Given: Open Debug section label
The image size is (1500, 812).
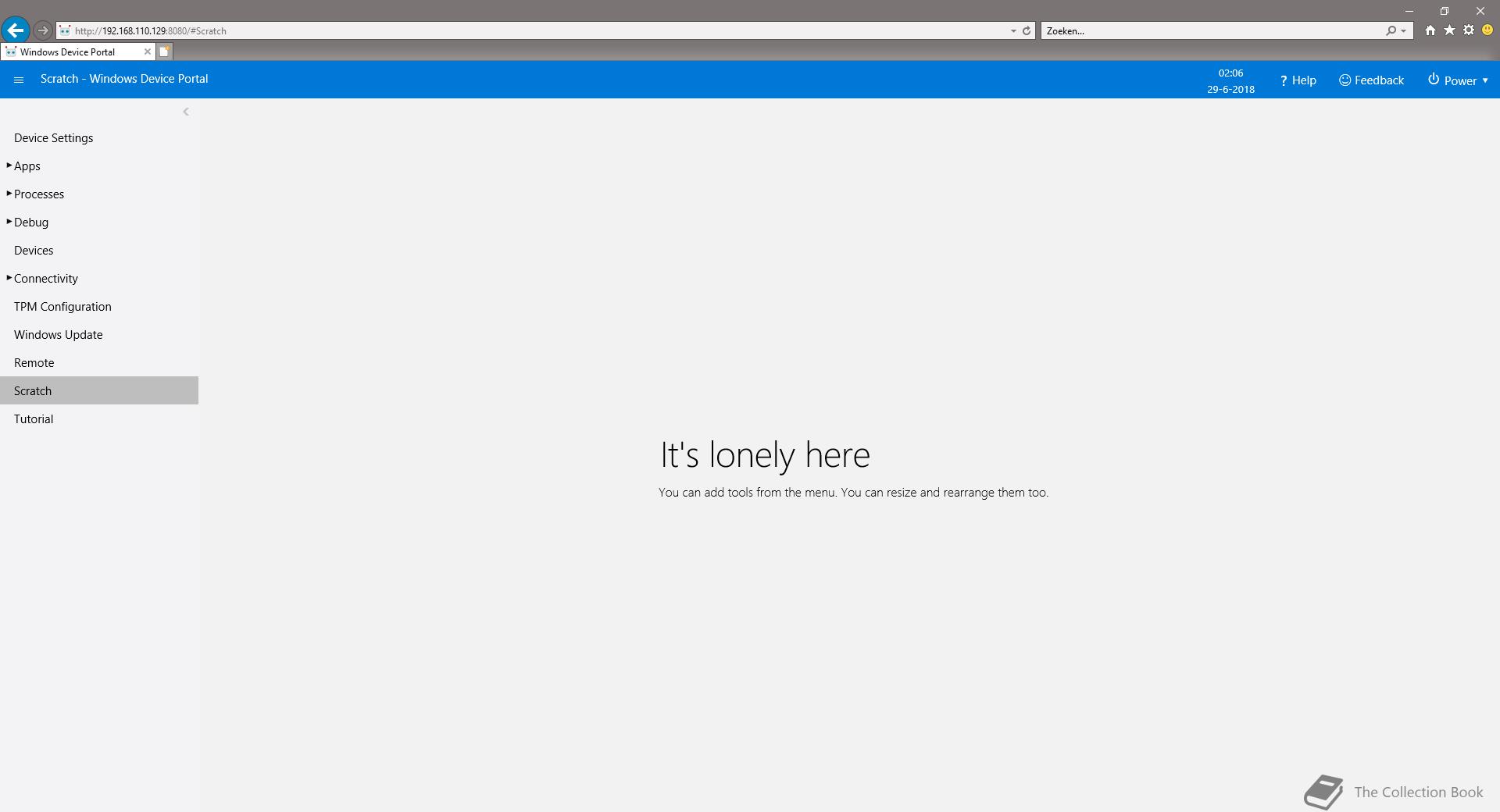Looking at the screenshot, I should coord(31,223).
